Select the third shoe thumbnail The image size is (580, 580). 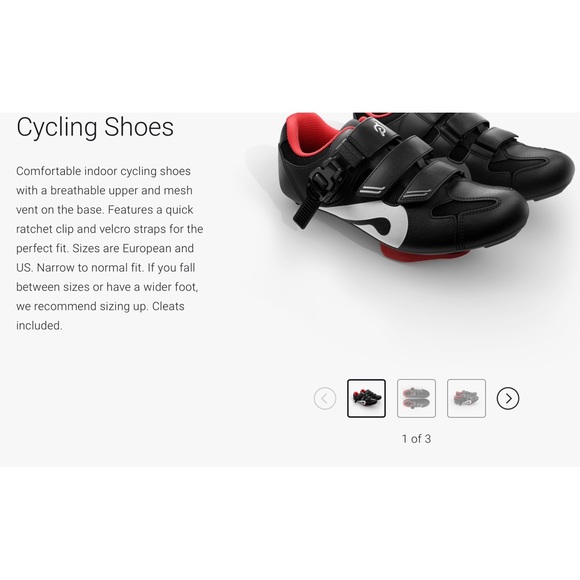466,398
